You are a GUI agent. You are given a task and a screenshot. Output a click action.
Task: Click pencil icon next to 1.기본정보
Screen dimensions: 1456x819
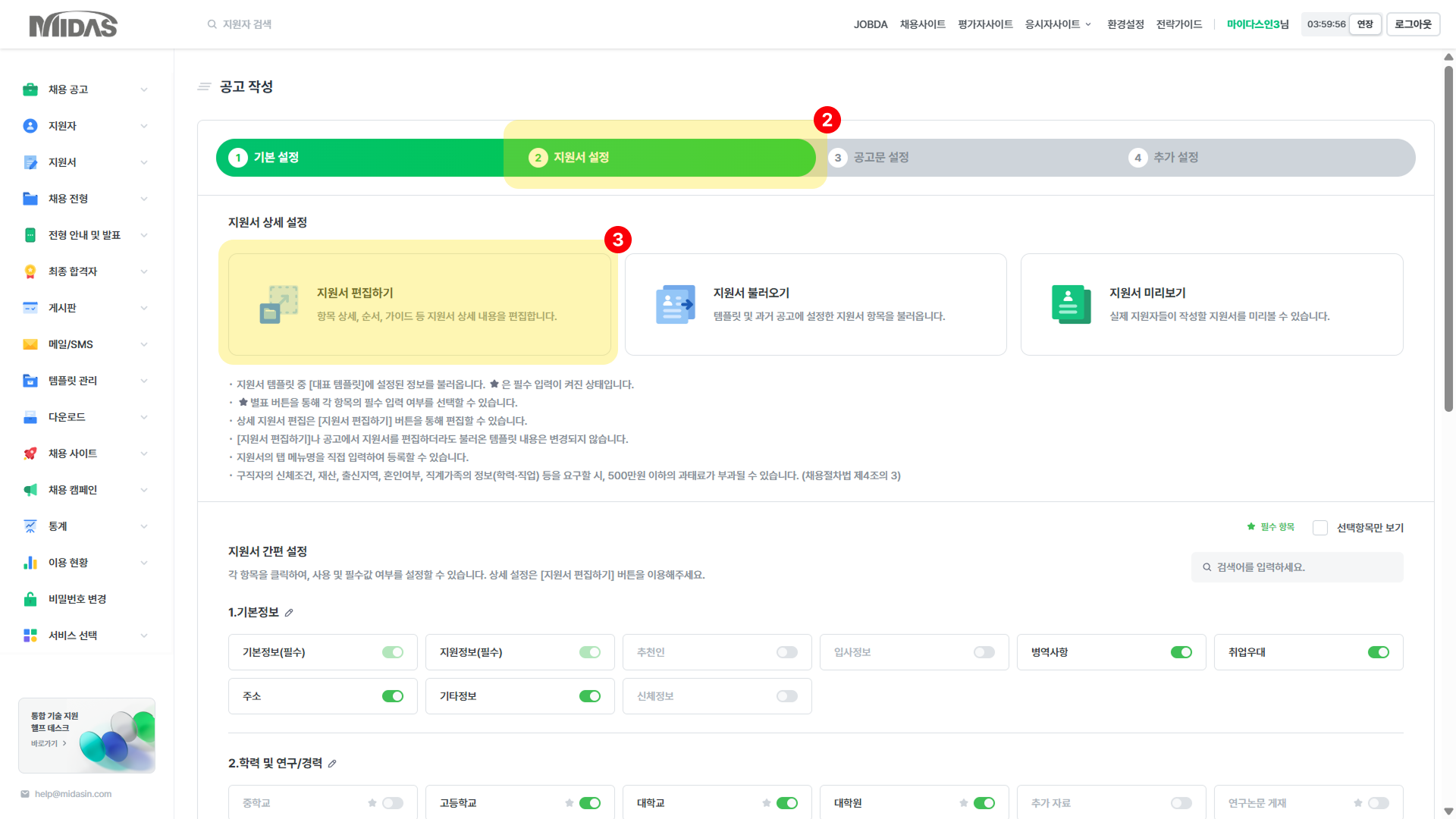click(289, 613)
